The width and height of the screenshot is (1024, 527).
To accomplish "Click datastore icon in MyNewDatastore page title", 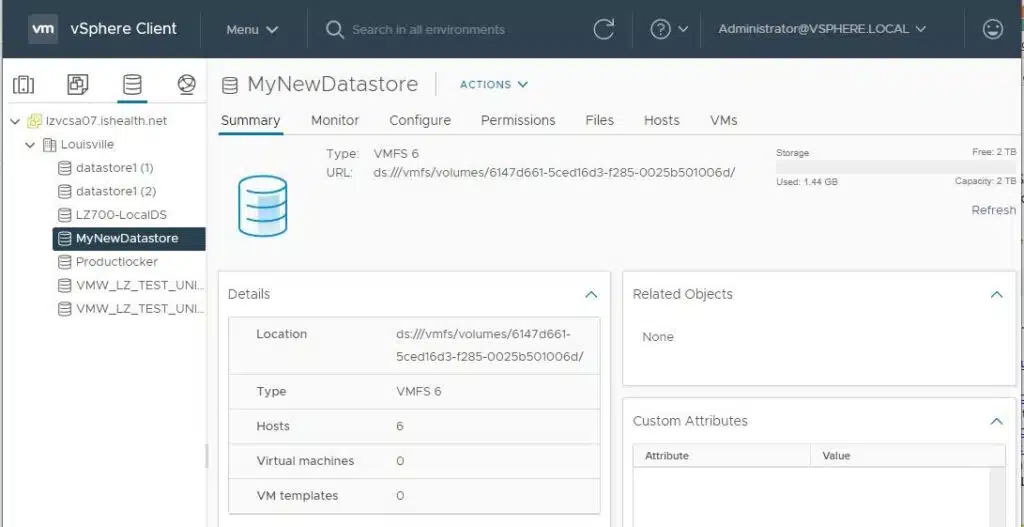I will 229,85.
